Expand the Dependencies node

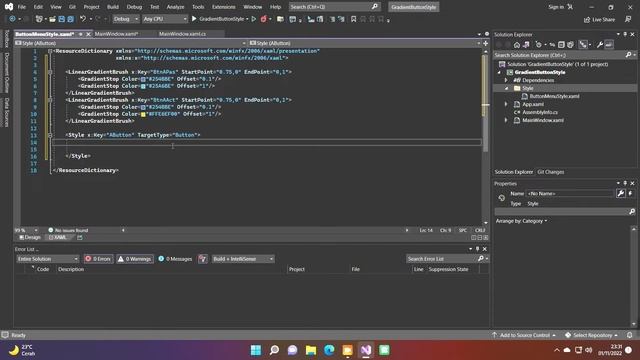pos(506,80)
